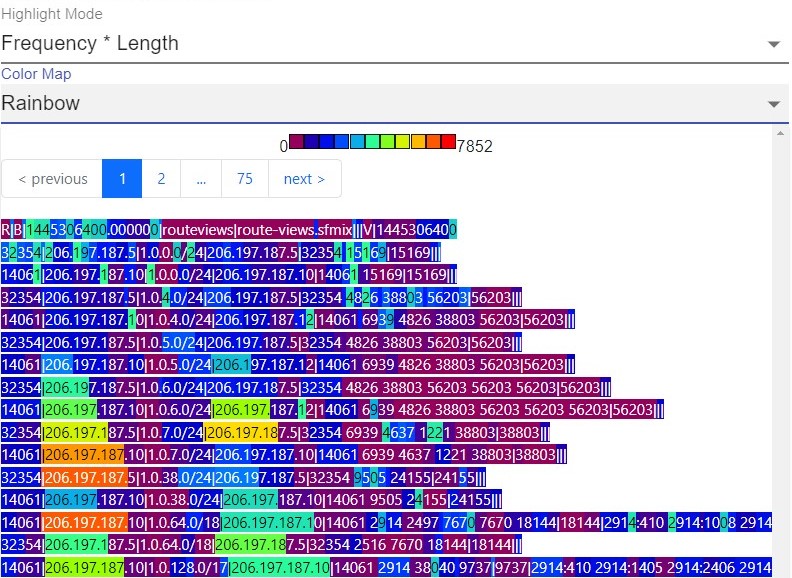Viewport: 792px width, 578px height.
Task: Switch to page 2 in pagination
Action: tap(161, 179)
